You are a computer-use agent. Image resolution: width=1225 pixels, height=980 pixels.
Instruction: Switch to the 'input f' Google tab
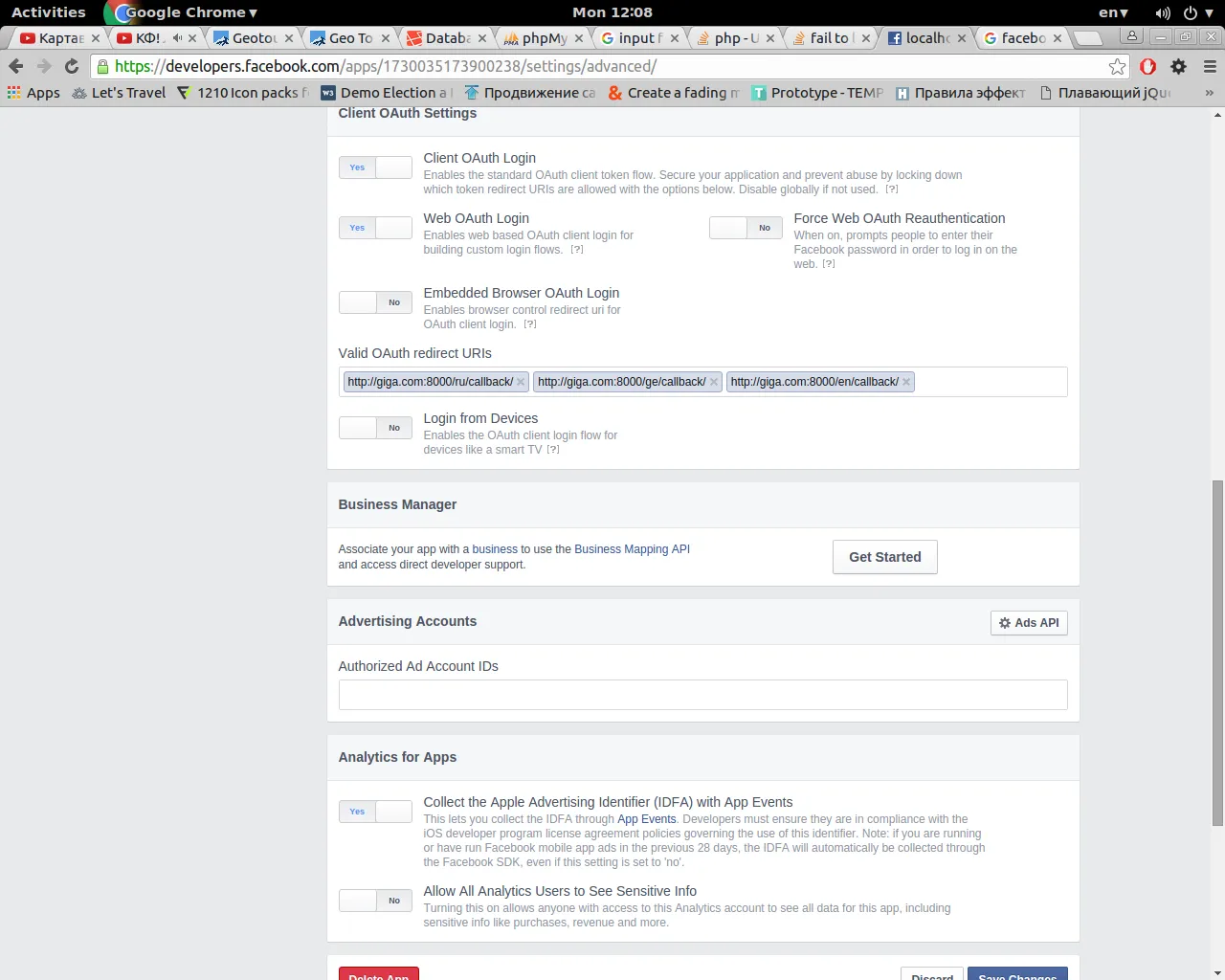click(x=639, y=38)
